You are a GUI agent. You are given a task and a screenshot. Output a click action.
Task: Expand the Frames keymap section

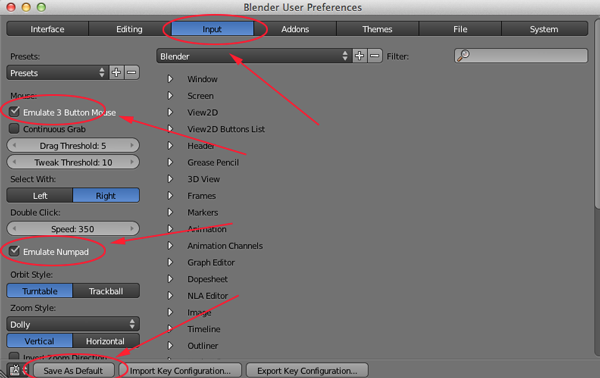click(x=170, y=196)
